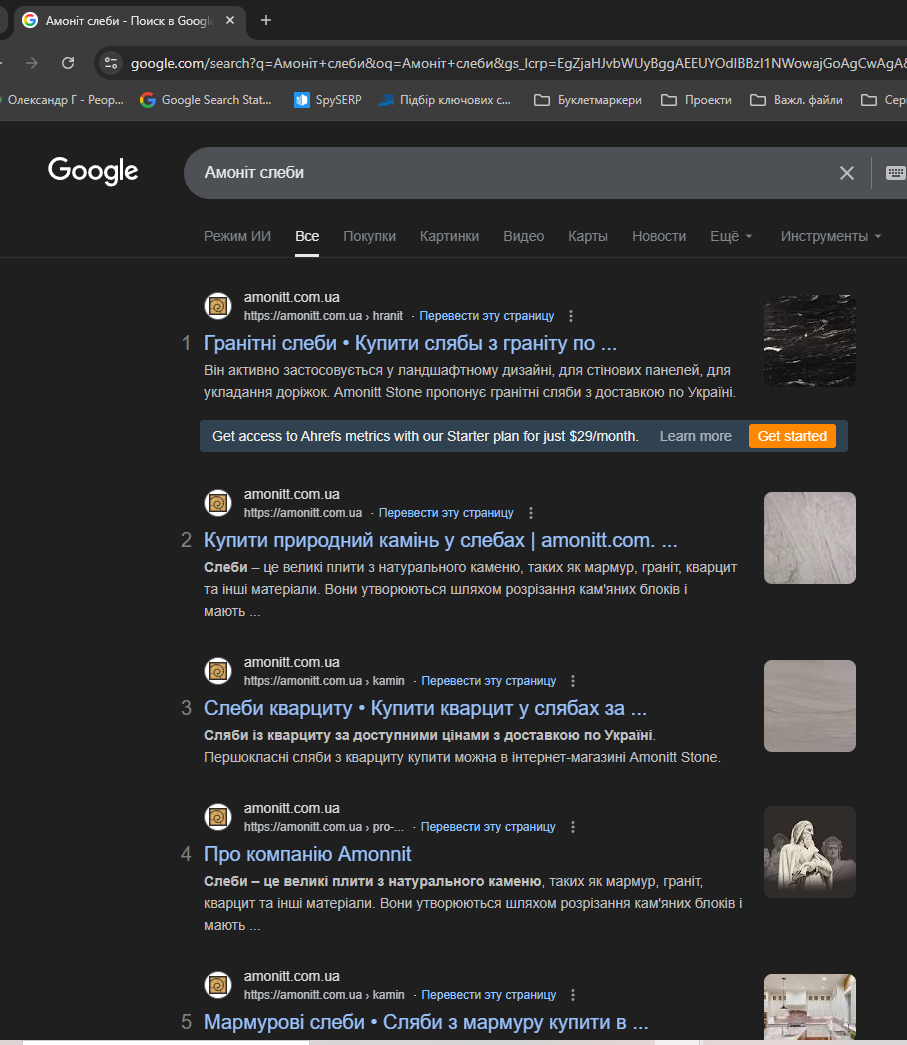
Task: Open black granite thumbnail image
Action: click(x=810, y=341)
